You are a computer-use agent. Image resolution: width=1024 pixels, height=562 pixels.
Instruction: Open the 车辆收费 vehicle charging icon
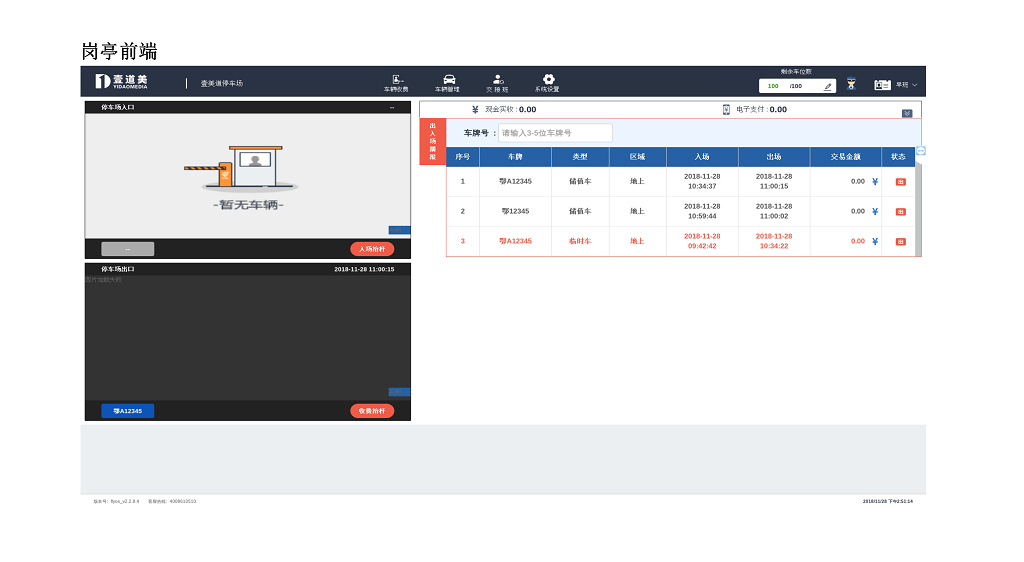(x=397, y=80)
